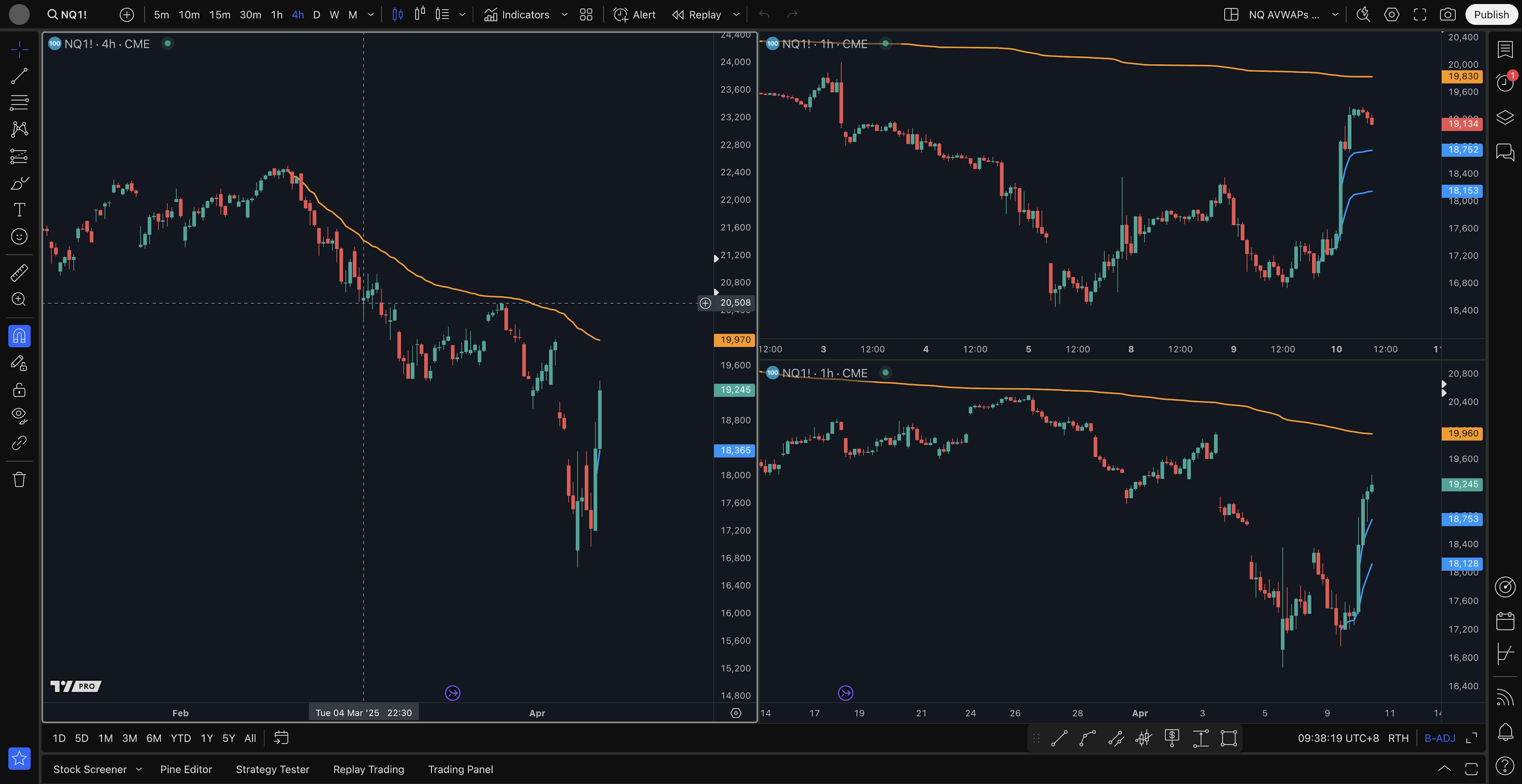The image size is (1522, 784).
Task: Switch to Strategy Tester tab
Action: click(272, 769)
